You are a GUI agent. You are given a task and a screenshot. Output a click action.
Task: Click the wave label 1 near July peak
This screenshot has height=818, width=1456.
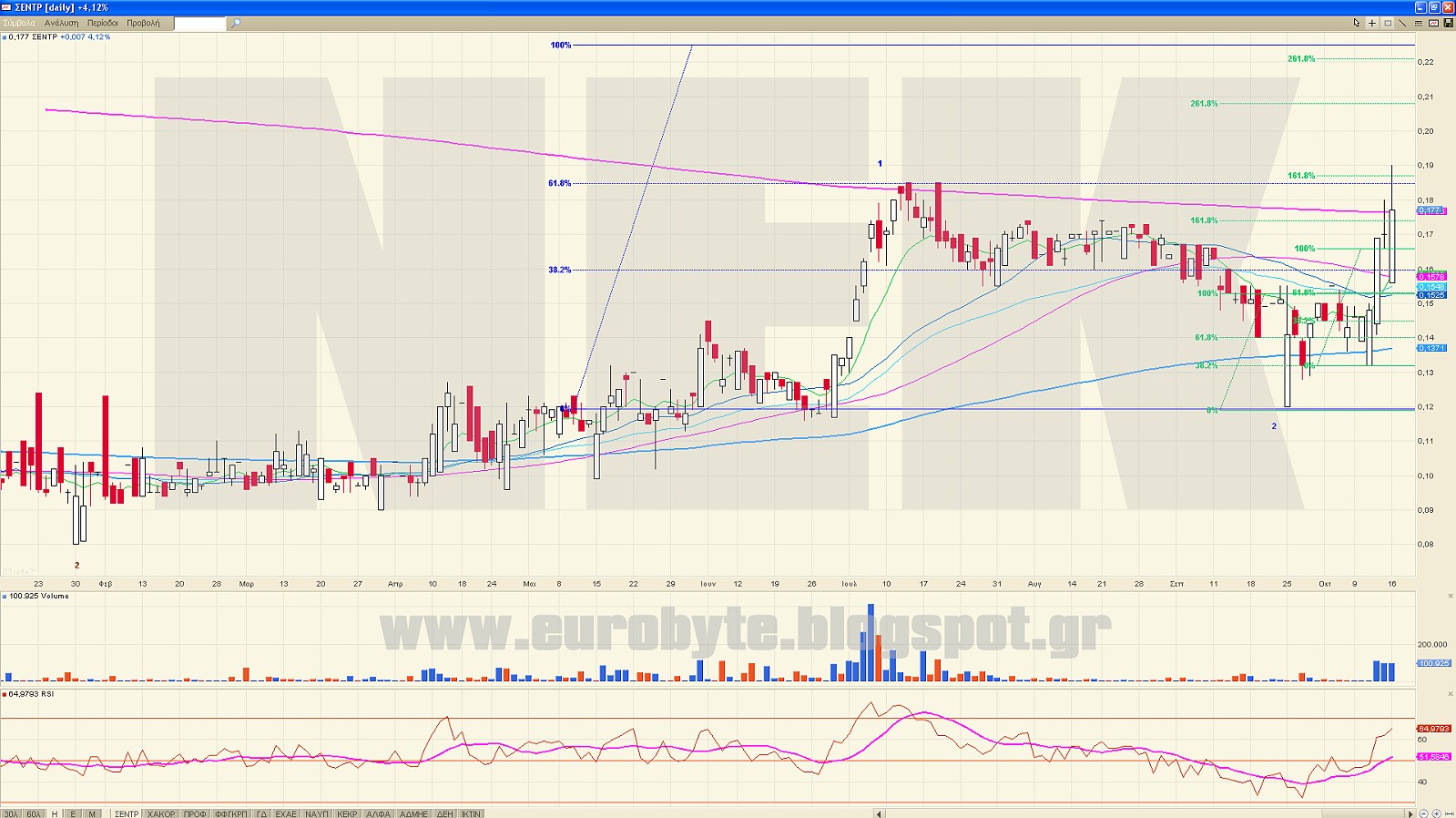click(880, 164)
